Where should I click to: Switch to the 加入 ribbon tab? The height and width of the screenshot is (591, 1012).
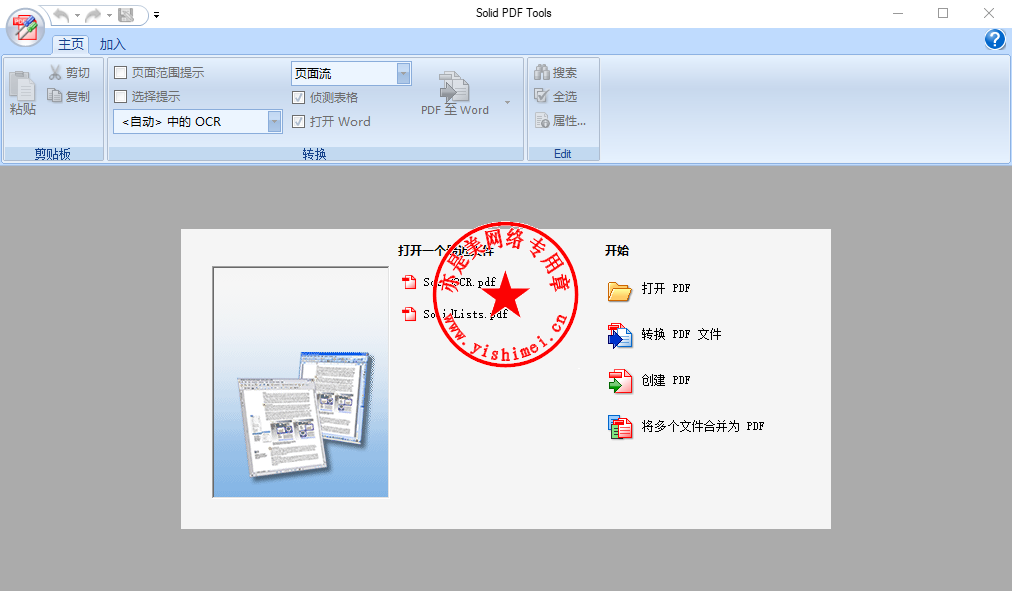click(x=112, y=44)
